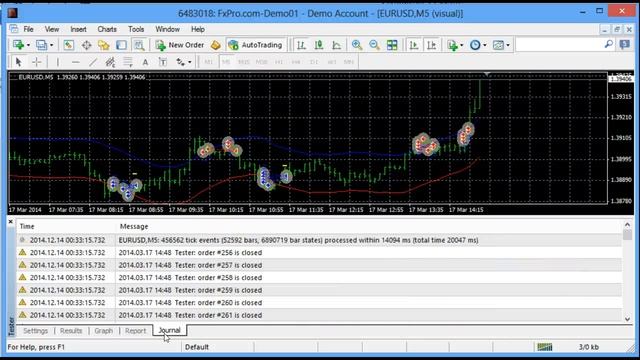Open the File menu
Viewport: 640px width, 360px height.
click(28, 29)
